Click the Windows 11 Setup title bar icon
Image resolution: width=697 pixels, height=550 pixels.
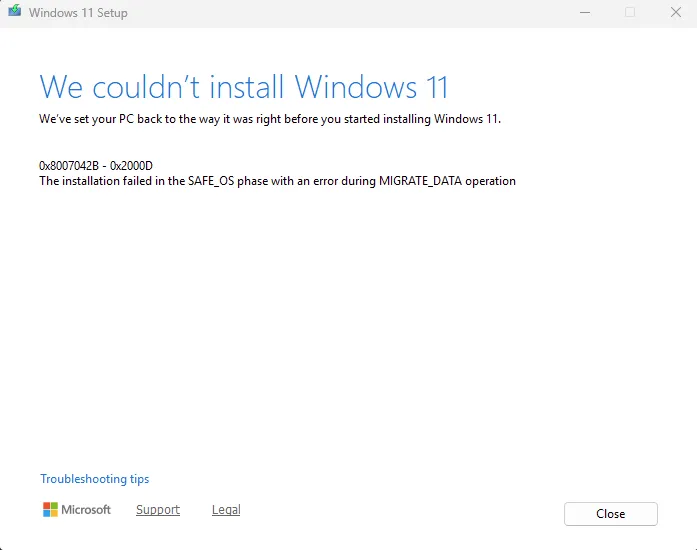point(14,13)
